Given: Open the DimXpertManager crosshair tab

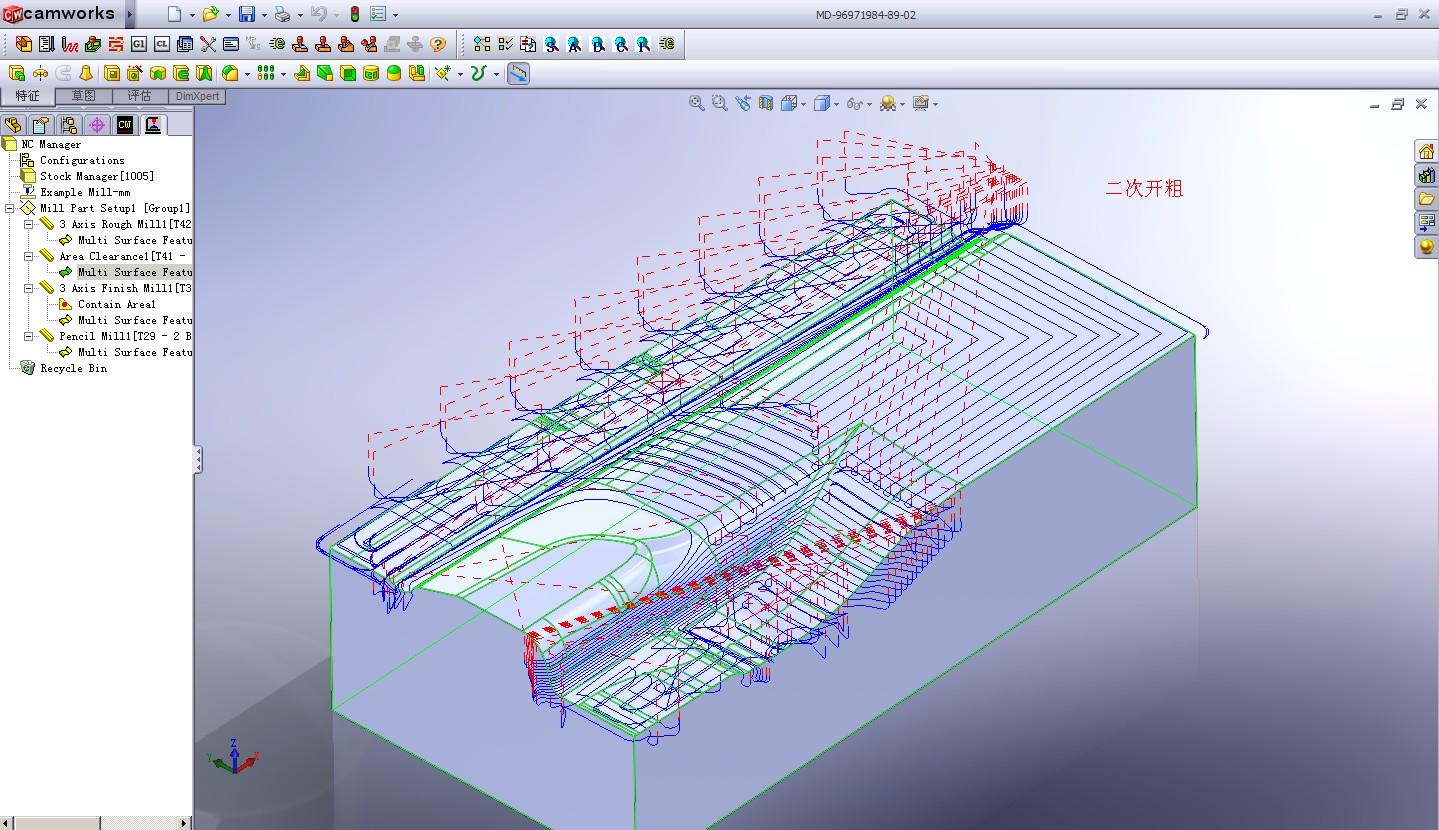Looking at the screenshot, I should [x=97, y=125].
